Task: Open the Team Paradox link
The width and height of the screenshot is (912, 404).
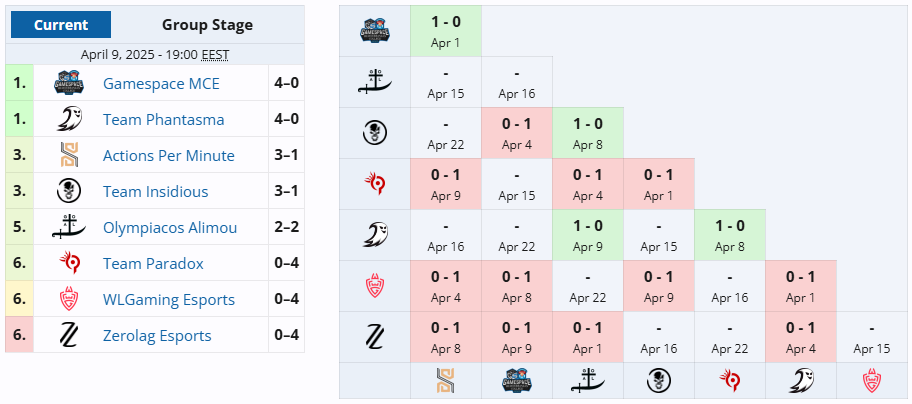Action: tap(153, 264)
